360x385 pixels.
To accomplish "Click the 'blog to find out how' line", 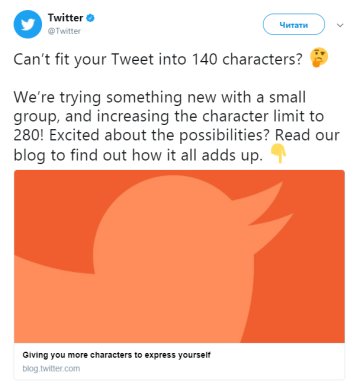I will coord(138,155).
